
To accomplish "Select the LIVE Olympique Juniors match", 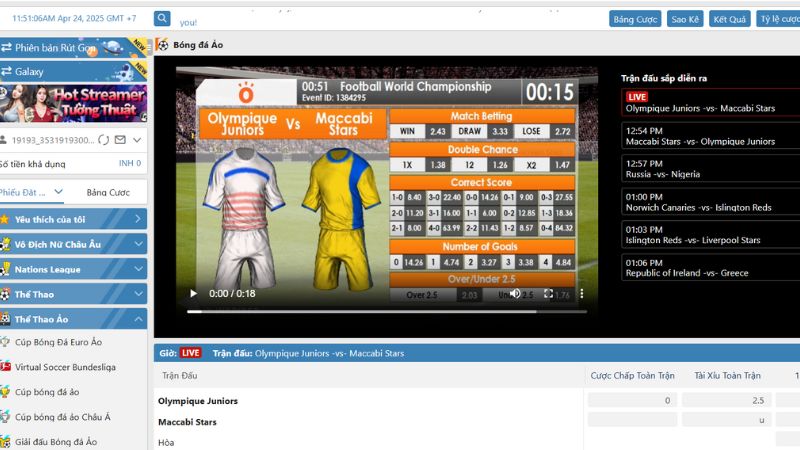I will (x=710, y=103).
